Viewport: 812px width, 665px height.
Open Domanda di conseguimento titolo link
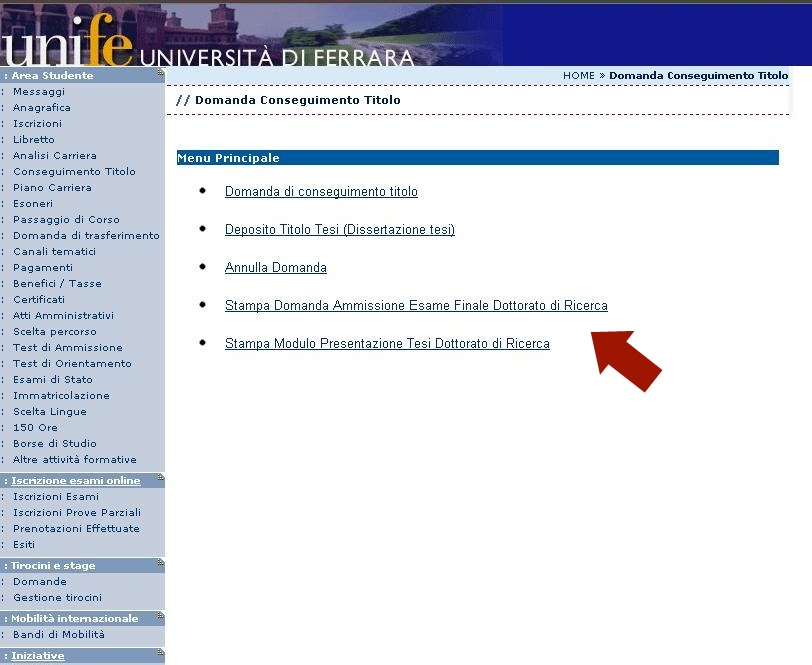click(x=321, y=192)
